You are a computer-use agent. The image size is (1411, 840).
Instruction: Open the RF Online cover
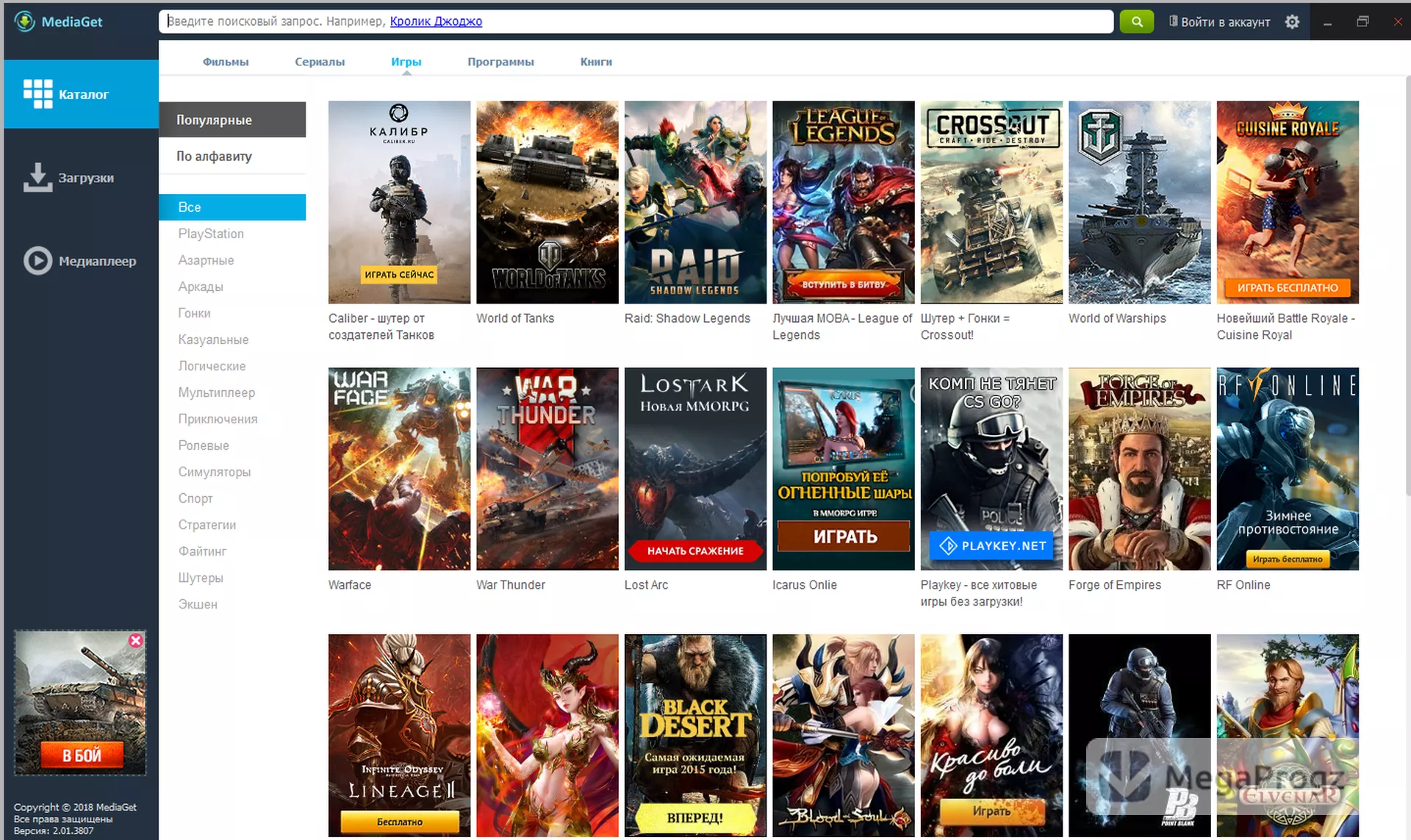click(x=1288, y=469)
